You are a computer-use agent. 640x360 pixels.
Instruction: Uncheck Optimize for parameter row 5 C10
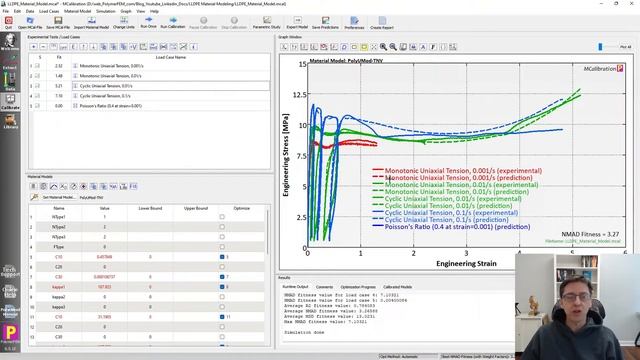pos(222,257)
